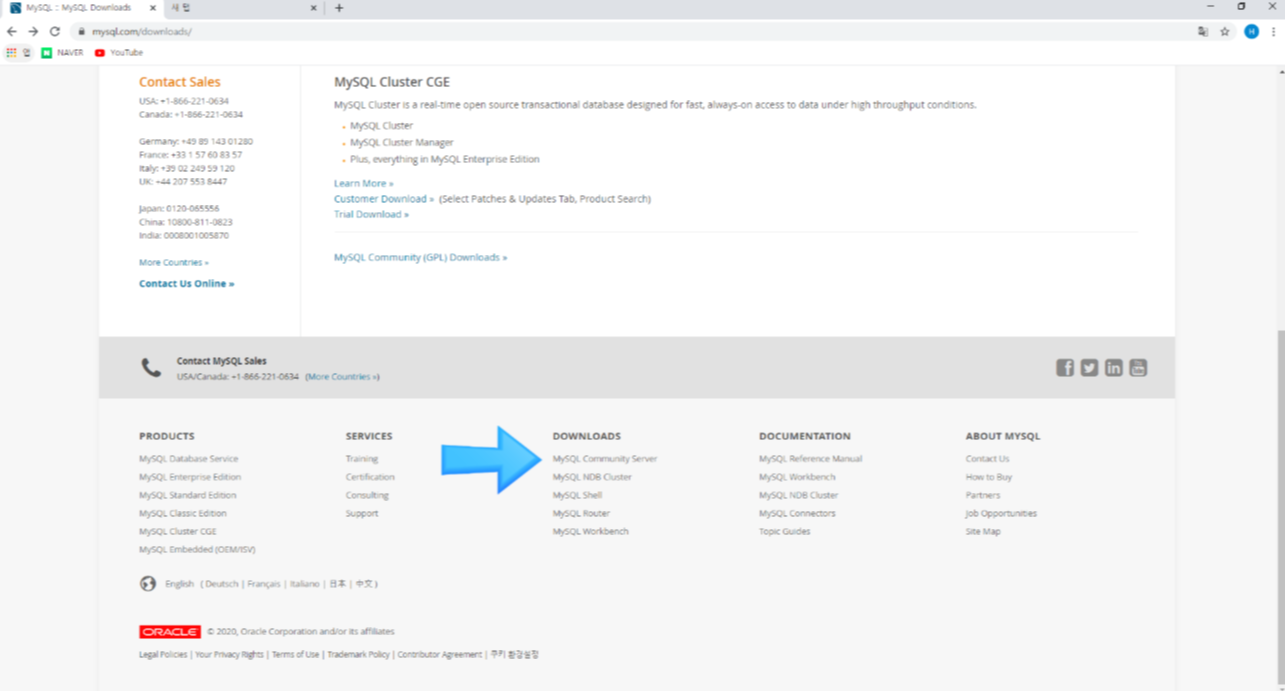Screen dimensions: 1285x691
Task: Switch language to Français
Action: (264, 584)
